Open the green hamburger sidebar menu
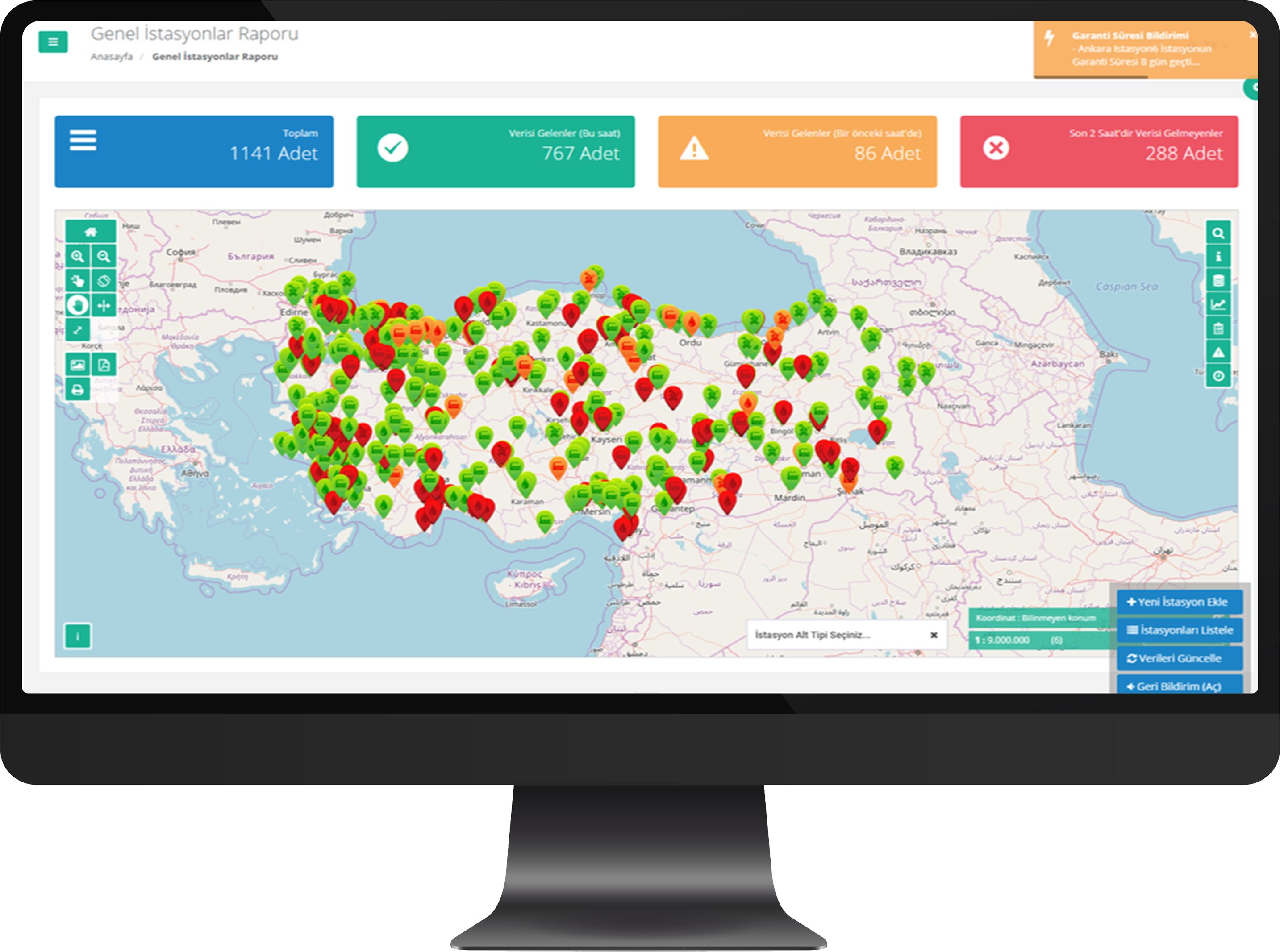This screenshot has width=1280, height=952. (x=53, y=42)
